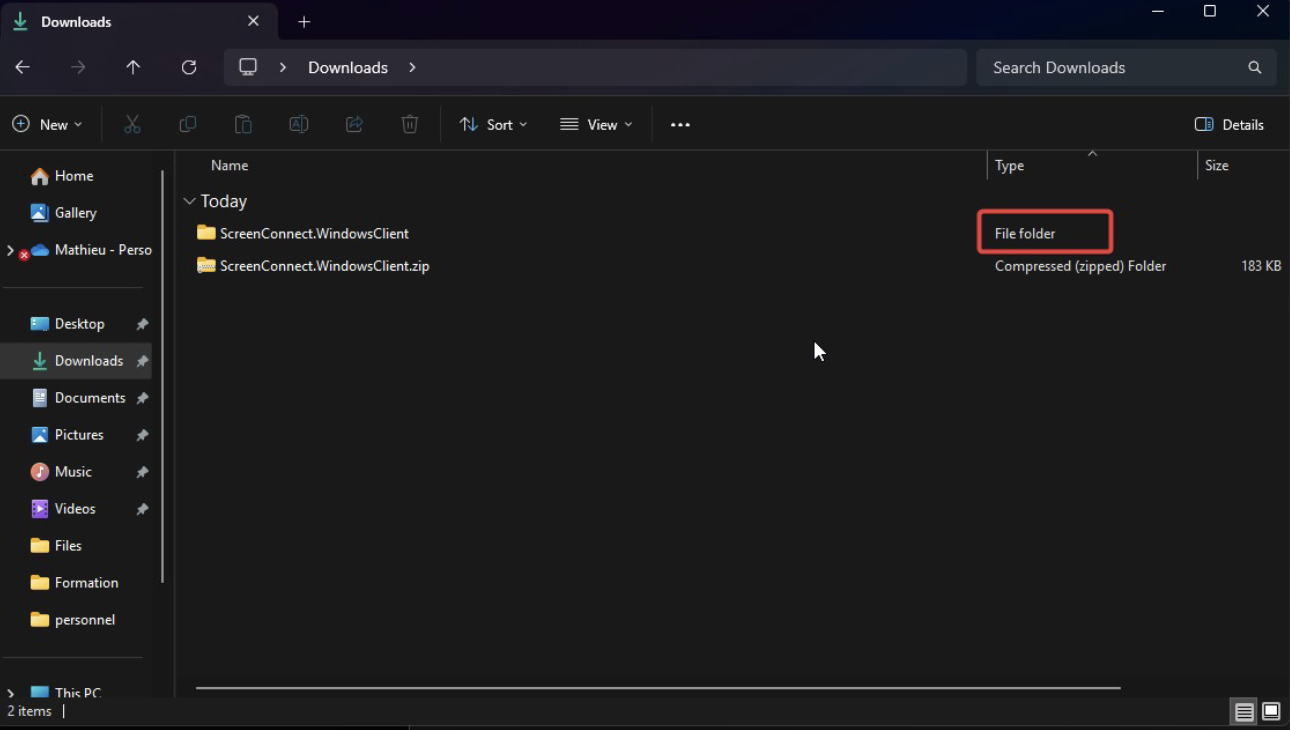Share the selection using the Share icon
The image size is (1290, 730).
point(354,124)
